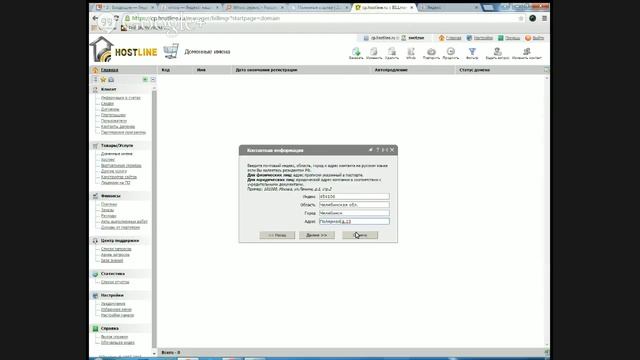Open Виртуальные серверы in sidebar
This screenshot has width=640, height=360.
coord(121,165)
